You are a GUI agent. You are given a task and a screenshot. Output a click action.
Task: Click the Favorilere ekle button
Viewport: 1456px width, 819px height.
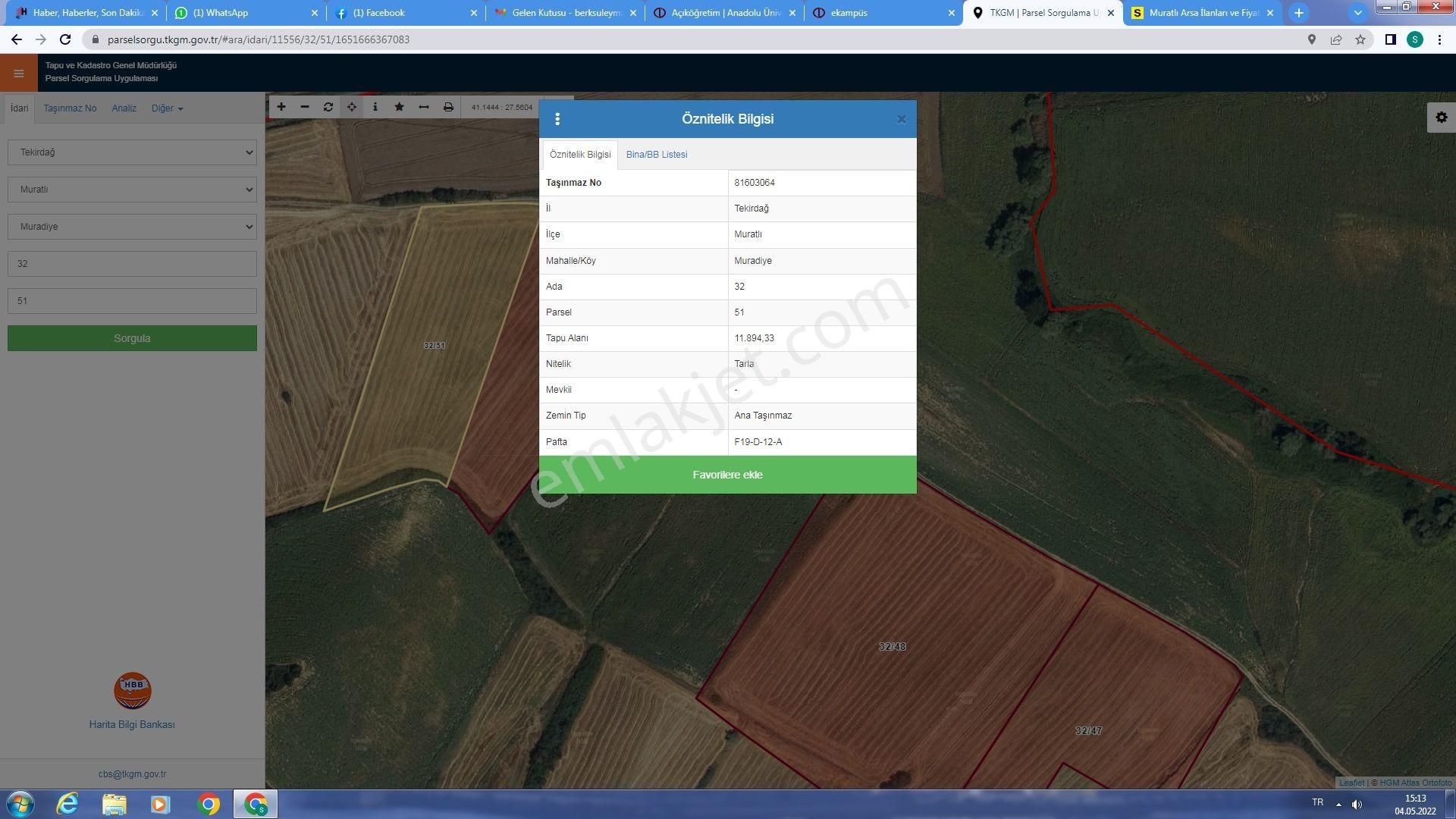[728, 475]
